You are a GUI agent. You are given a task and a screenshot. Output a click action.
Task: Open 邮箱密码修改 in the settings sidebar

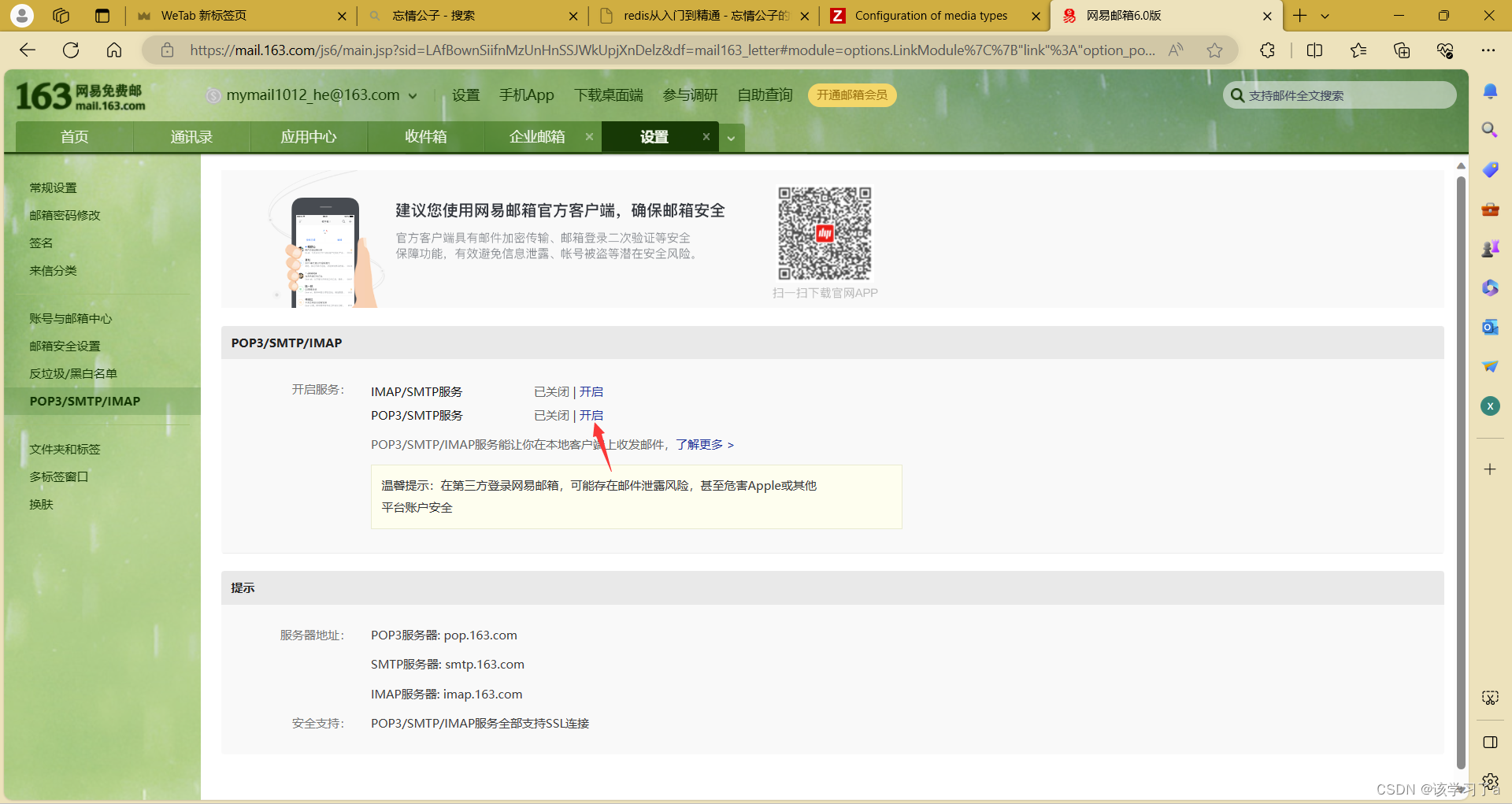tap(65, 216)
